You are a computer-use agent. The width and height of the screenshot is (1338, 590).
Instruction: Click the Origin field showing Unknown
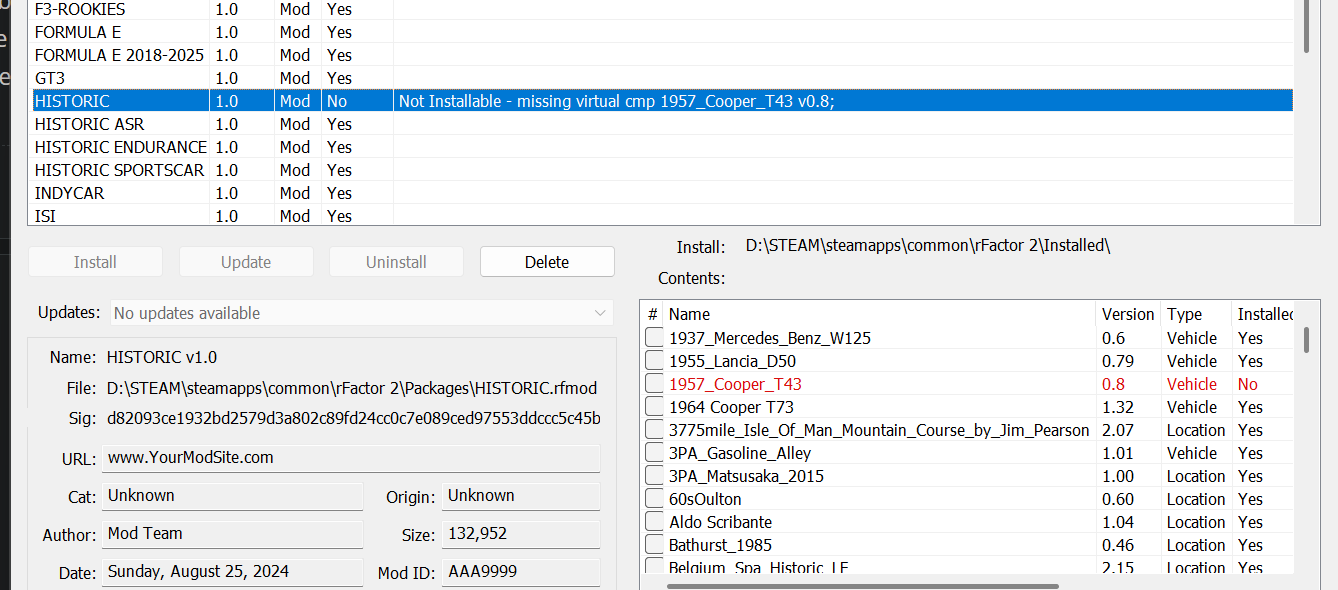coord(521,496)
